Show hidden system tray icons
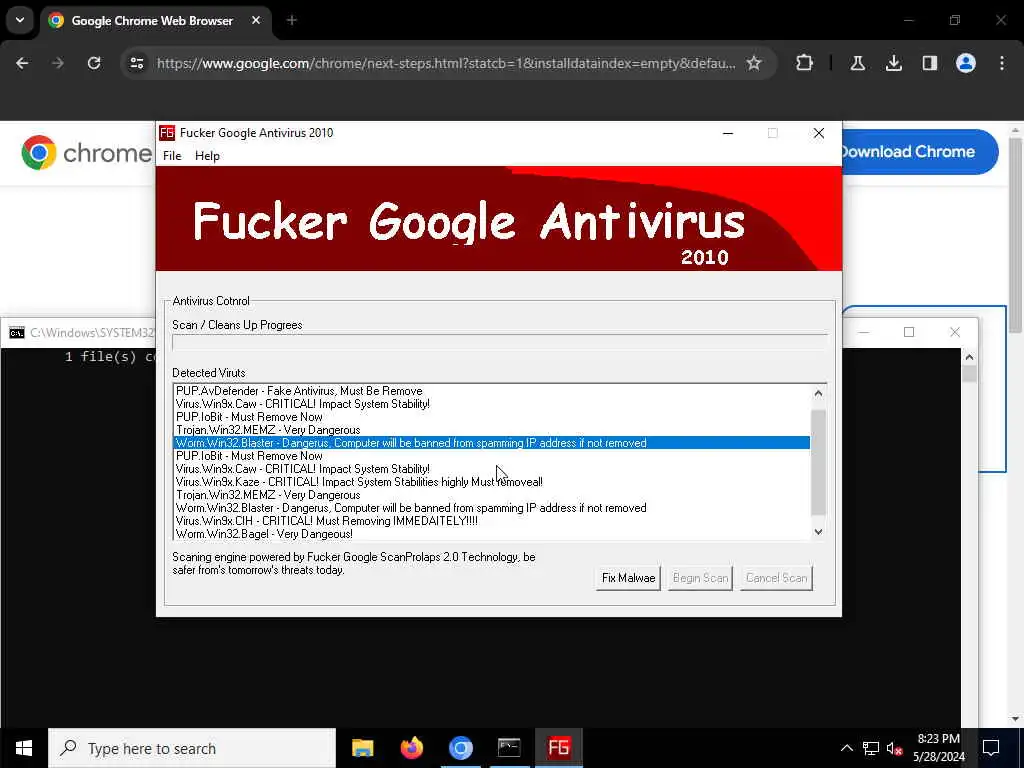The width and height of the screenshot is (1024, 768). pos(846,748)
